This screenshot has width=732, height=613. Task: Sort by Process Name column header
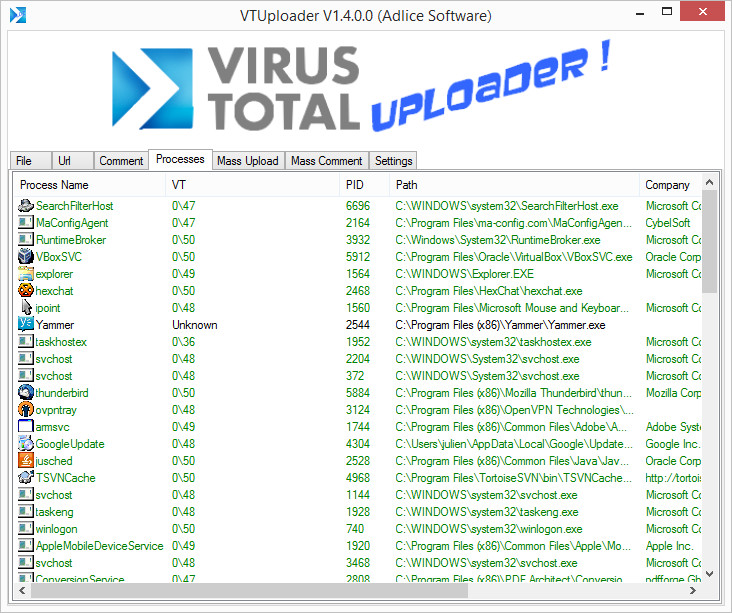tap(89, 185)
